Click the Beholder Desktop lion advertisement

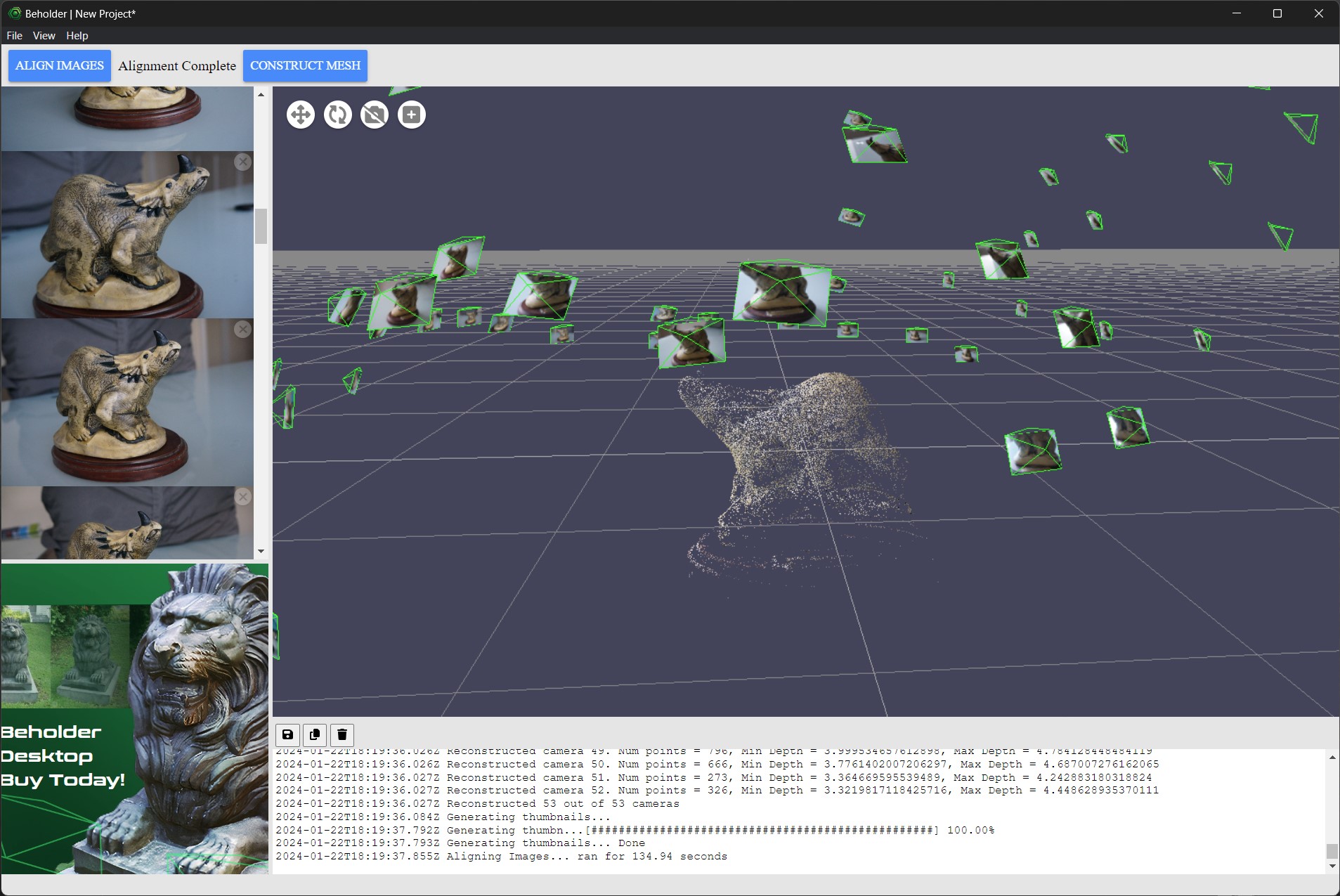[x=134, y=718]
